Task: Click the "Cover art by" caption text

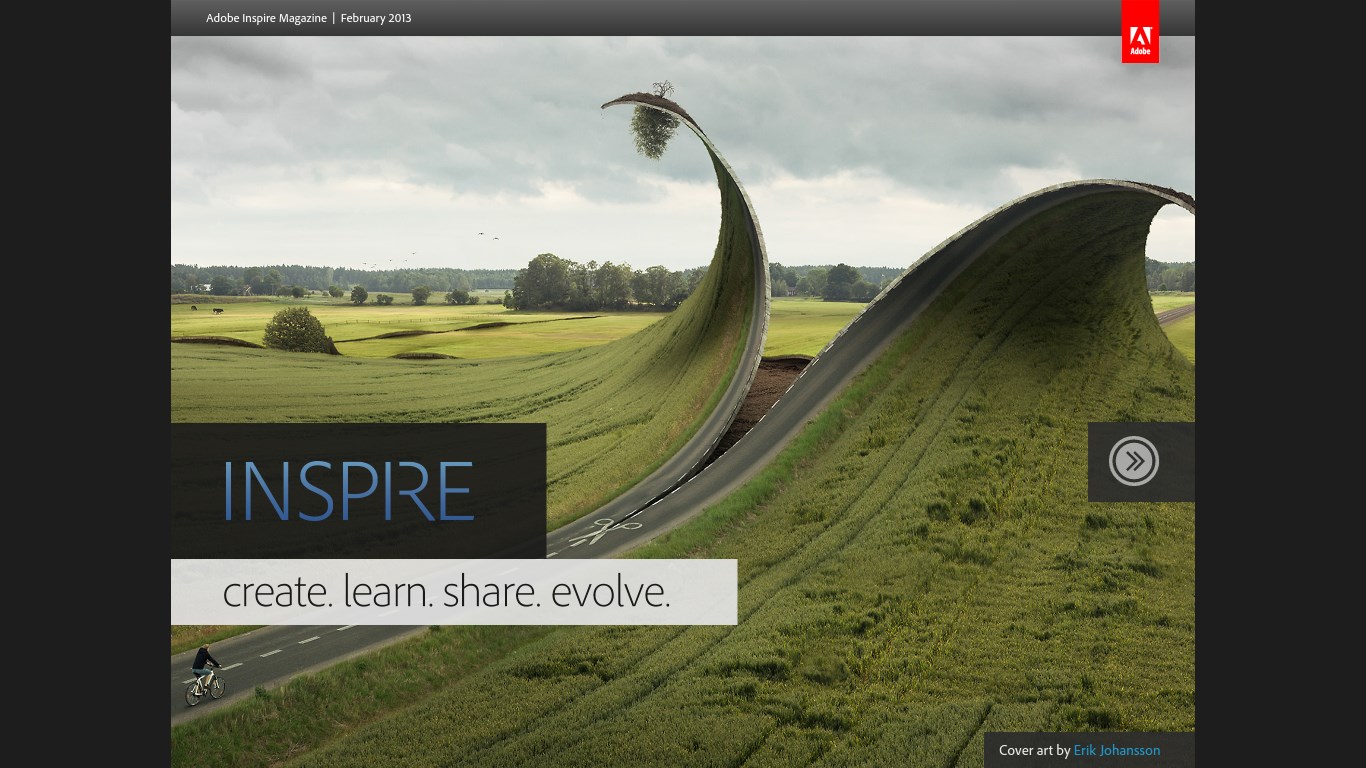Action: (1034, 750)
